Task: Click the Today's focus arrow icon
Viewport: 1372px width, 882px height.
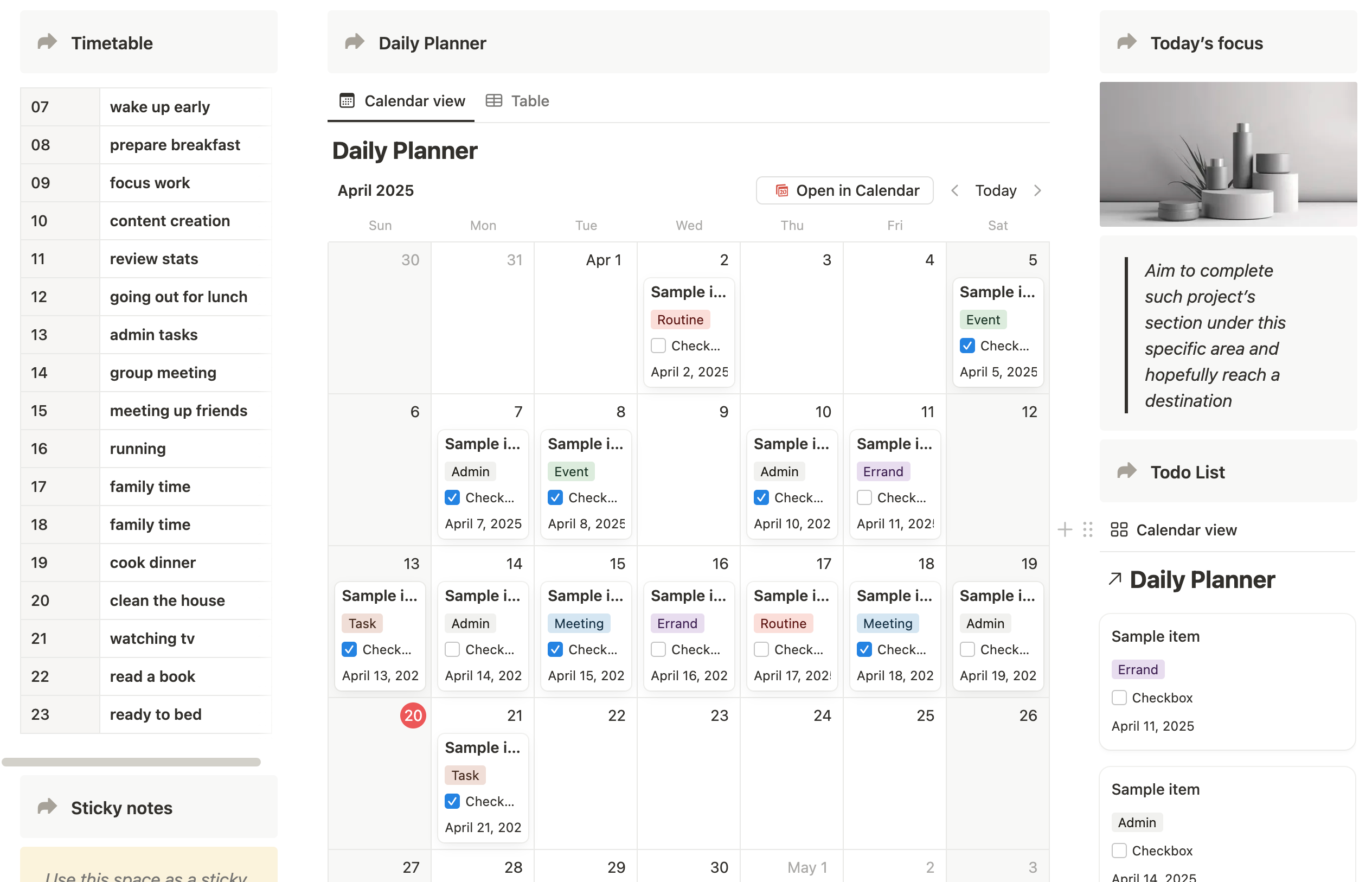Action: tap(1126, 42)
